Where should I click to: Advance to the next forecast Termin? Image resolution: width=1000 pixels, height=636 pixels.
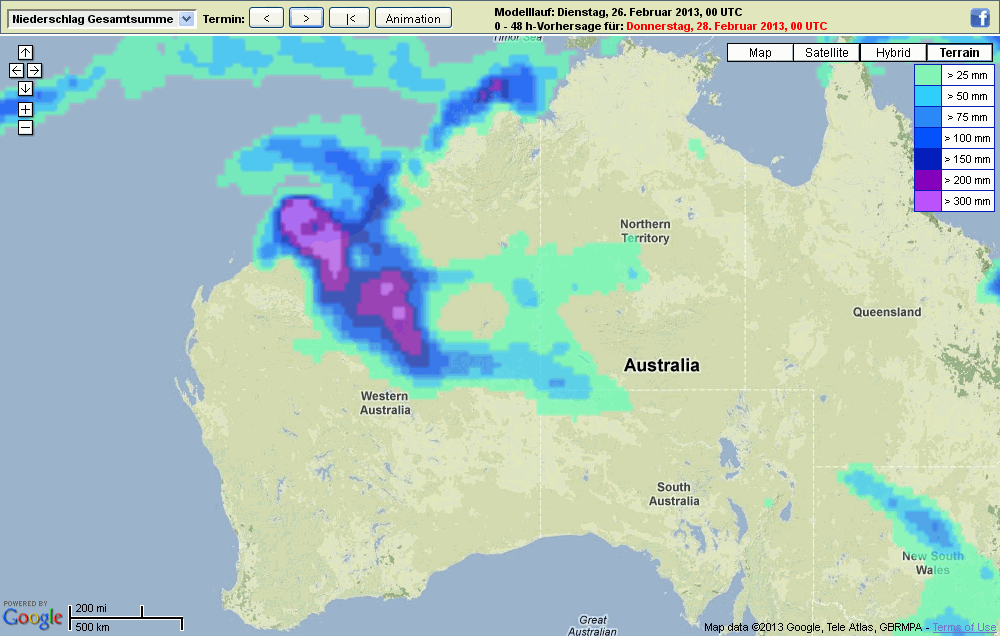(x=306, y=18)
